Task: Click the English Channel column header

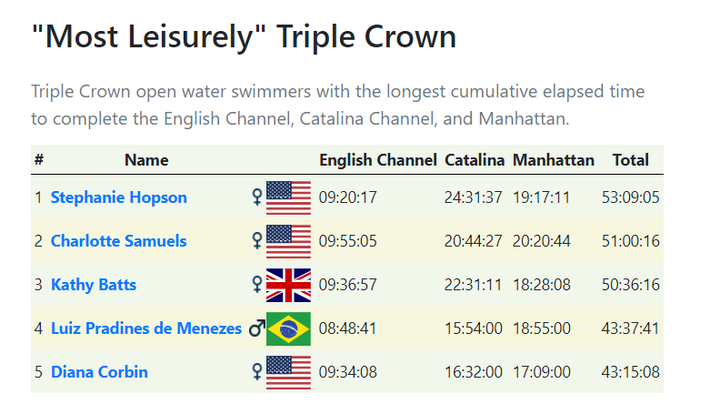Action: pos(378,160)
